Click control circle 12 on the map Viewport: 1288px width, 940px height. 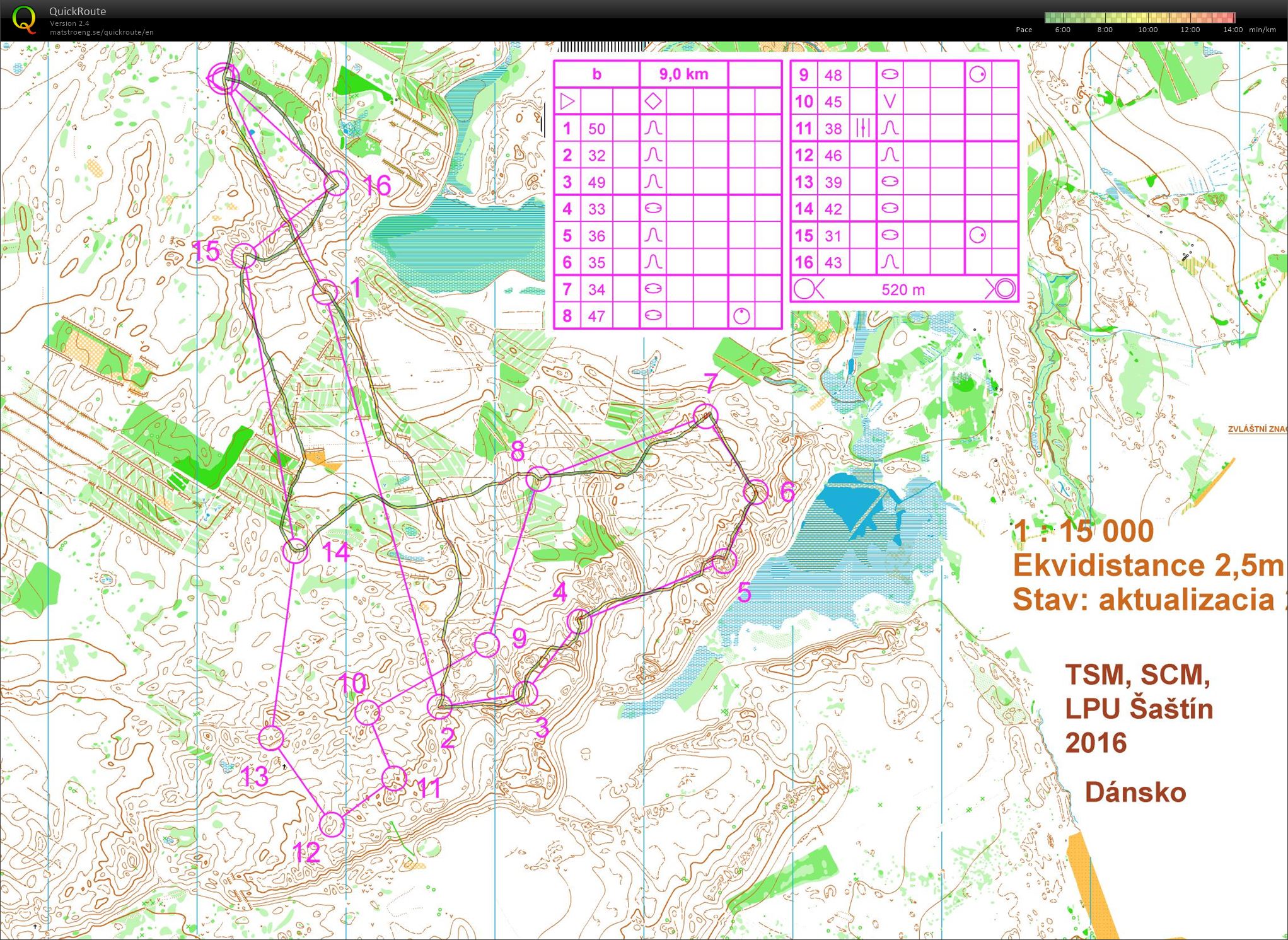coord(332,824)
